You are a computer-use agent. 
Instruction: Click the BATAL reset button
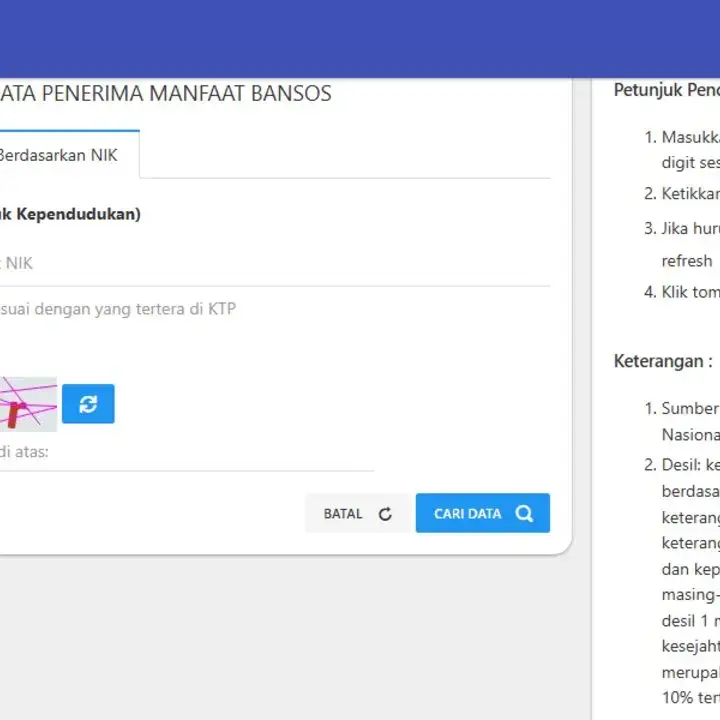coord(358,513)
